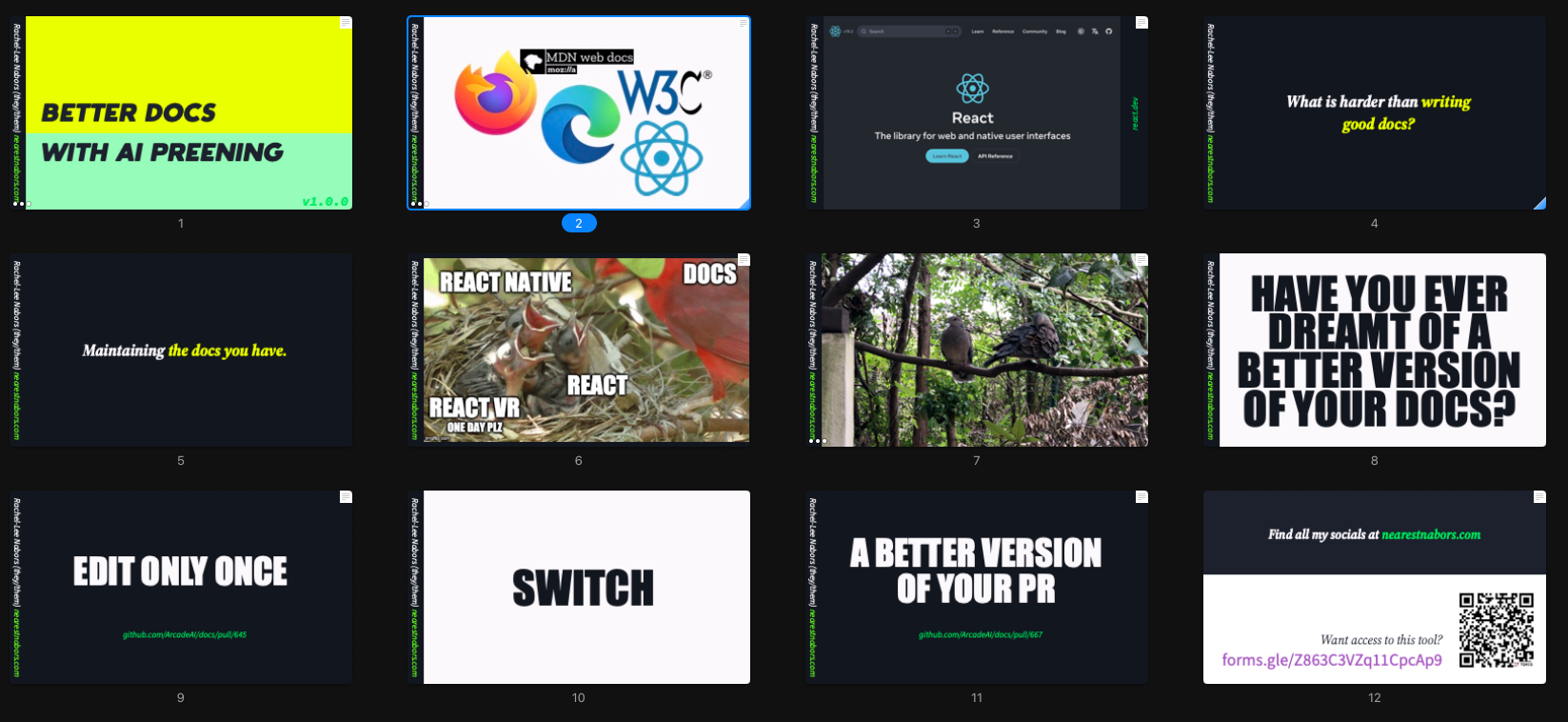Click the build dots on the two doves slide
The image size is (1568, 722).
(817, 441)
